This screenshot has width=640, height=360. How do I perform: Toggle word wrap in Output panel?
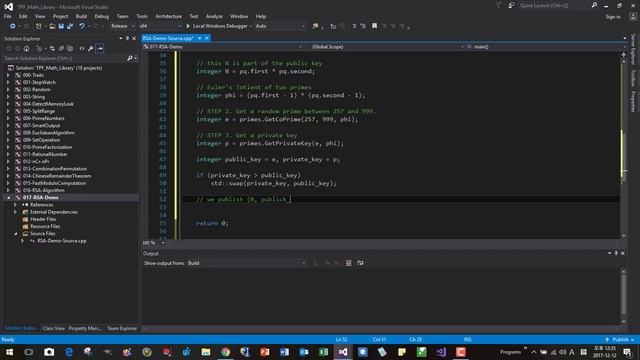pos(360,263)
